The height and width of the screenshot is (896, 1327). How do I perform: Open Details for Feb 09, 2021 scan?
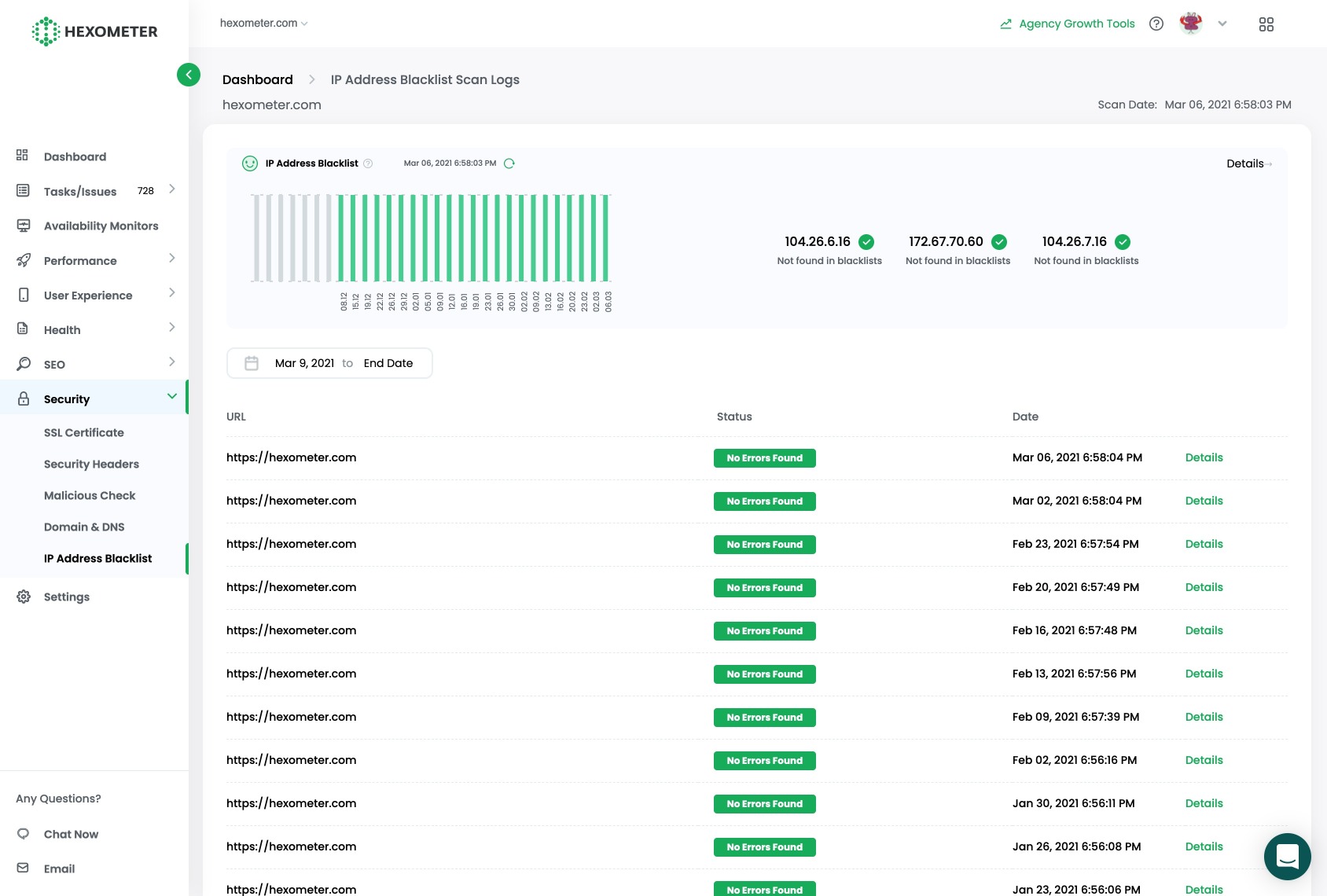(x=1204, y=717)
